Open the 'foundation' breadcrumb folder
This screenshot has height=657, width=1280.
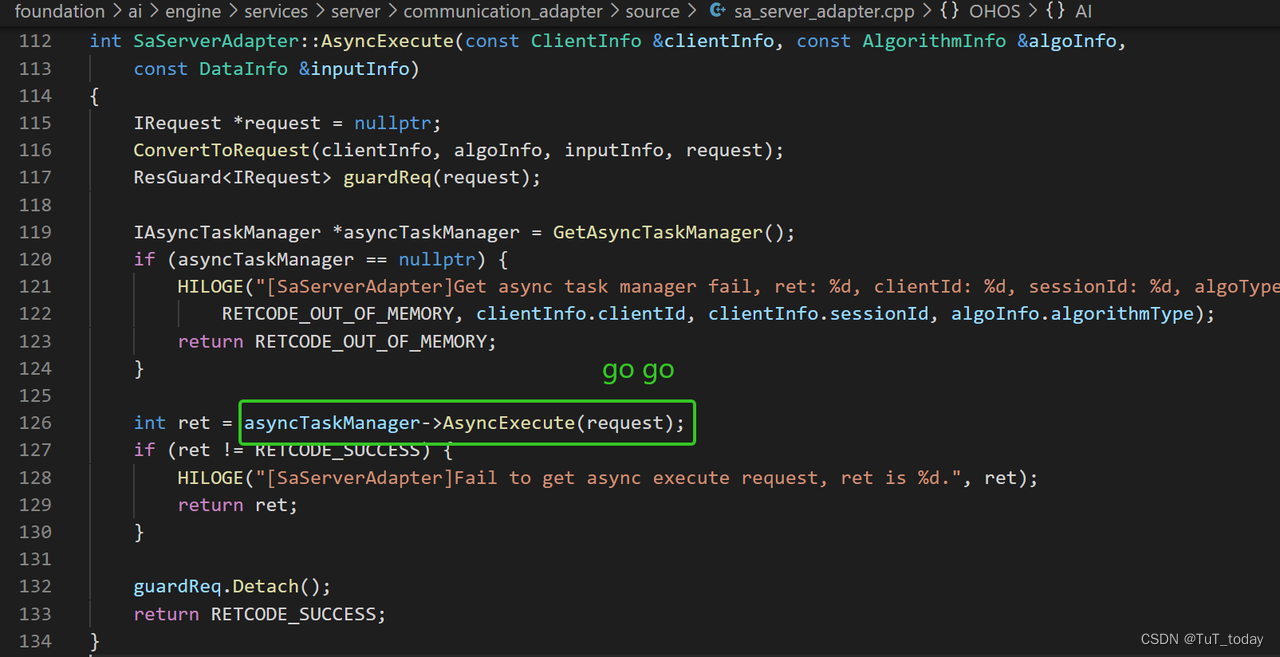[x=59, y=12]
